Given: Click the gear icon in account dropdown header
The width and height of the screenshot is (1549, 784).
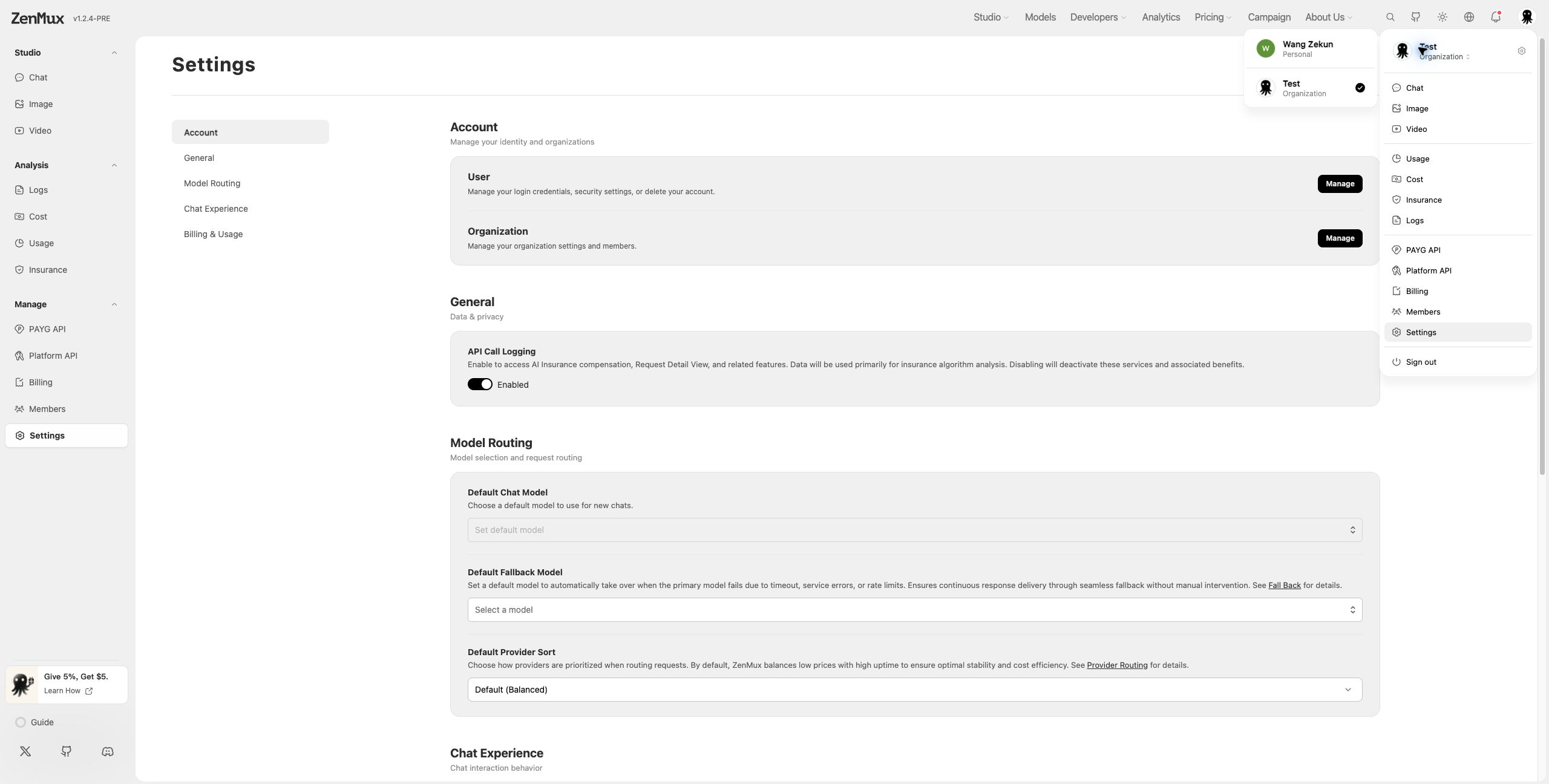Looking at the screenshot, I should (1522, 51).
